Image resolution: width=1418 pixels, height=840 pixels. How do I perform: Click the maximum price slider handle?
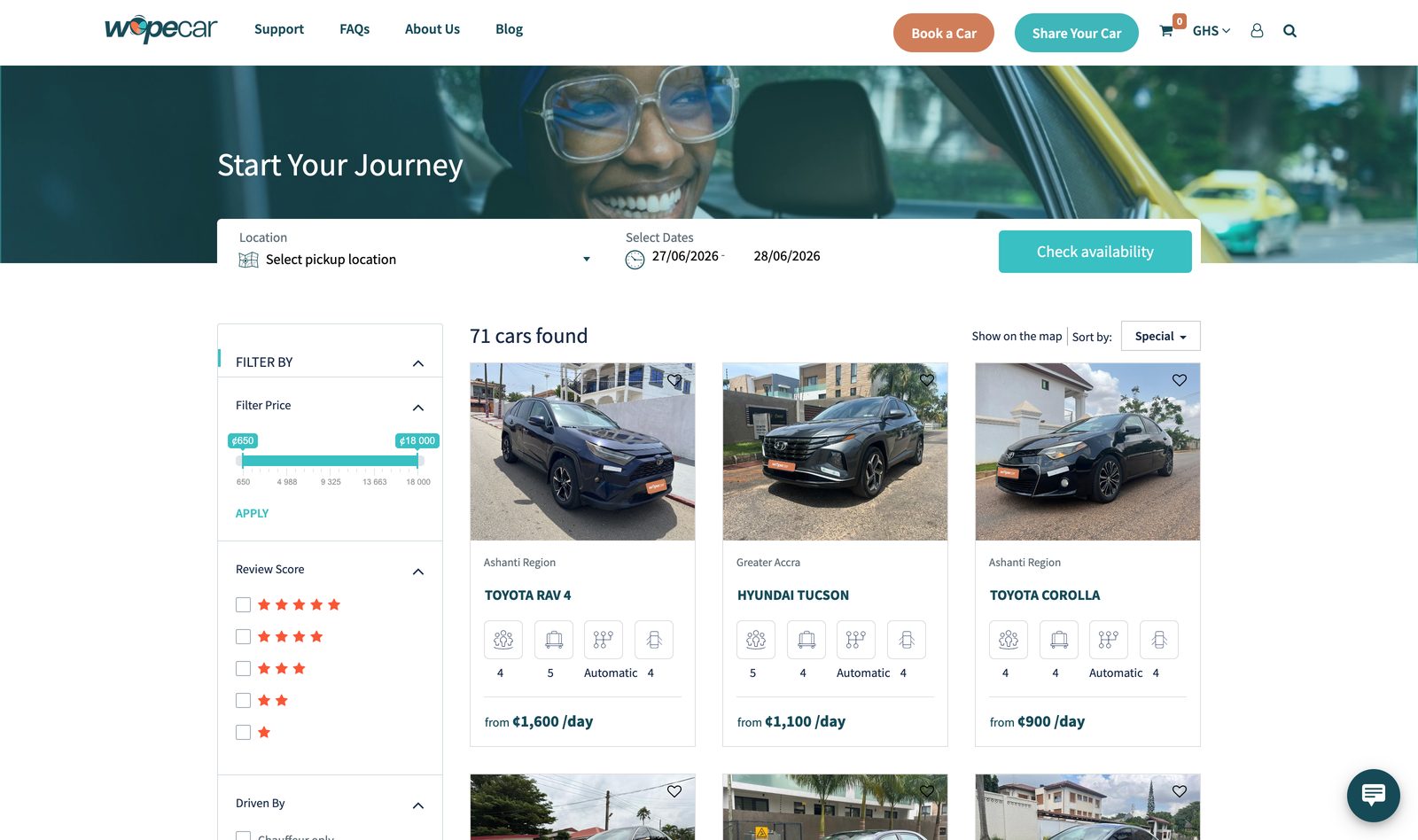(x=417, y=460)
